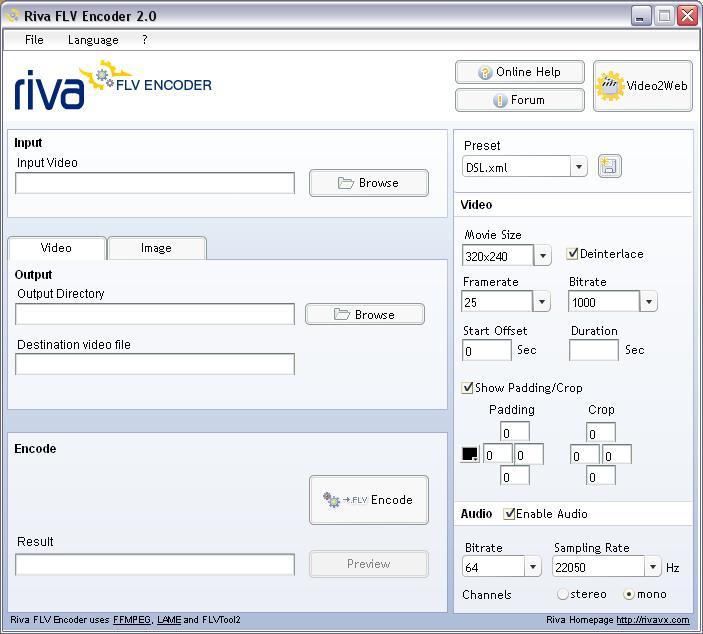Viewport: 703px width, 634px height.
Task: Open the video Bitrate dropdown
Action: coord(648,301)
